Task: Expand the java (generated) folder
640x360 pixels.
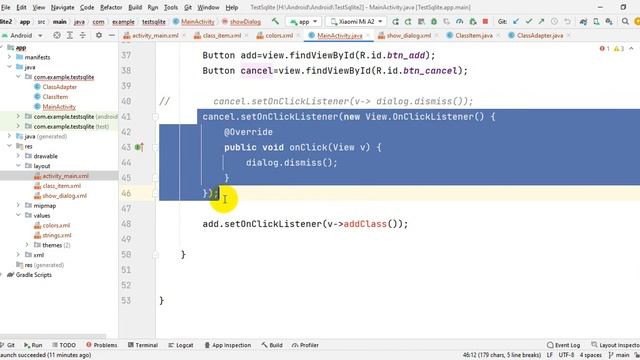Action: tap(9, 136)
